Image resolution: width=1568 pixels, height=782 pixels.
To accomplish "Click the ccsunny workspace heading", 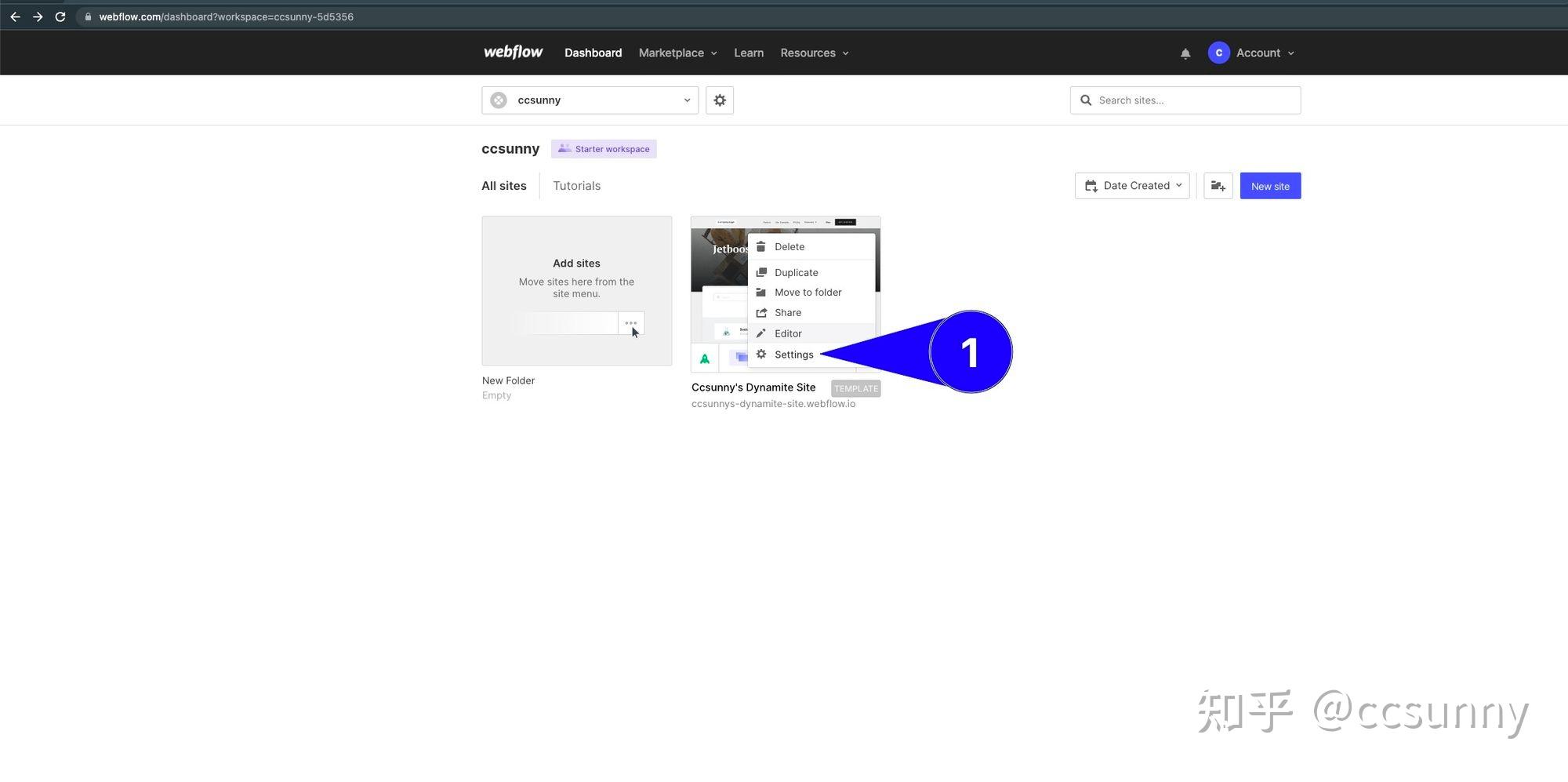I will click(510, 149).
